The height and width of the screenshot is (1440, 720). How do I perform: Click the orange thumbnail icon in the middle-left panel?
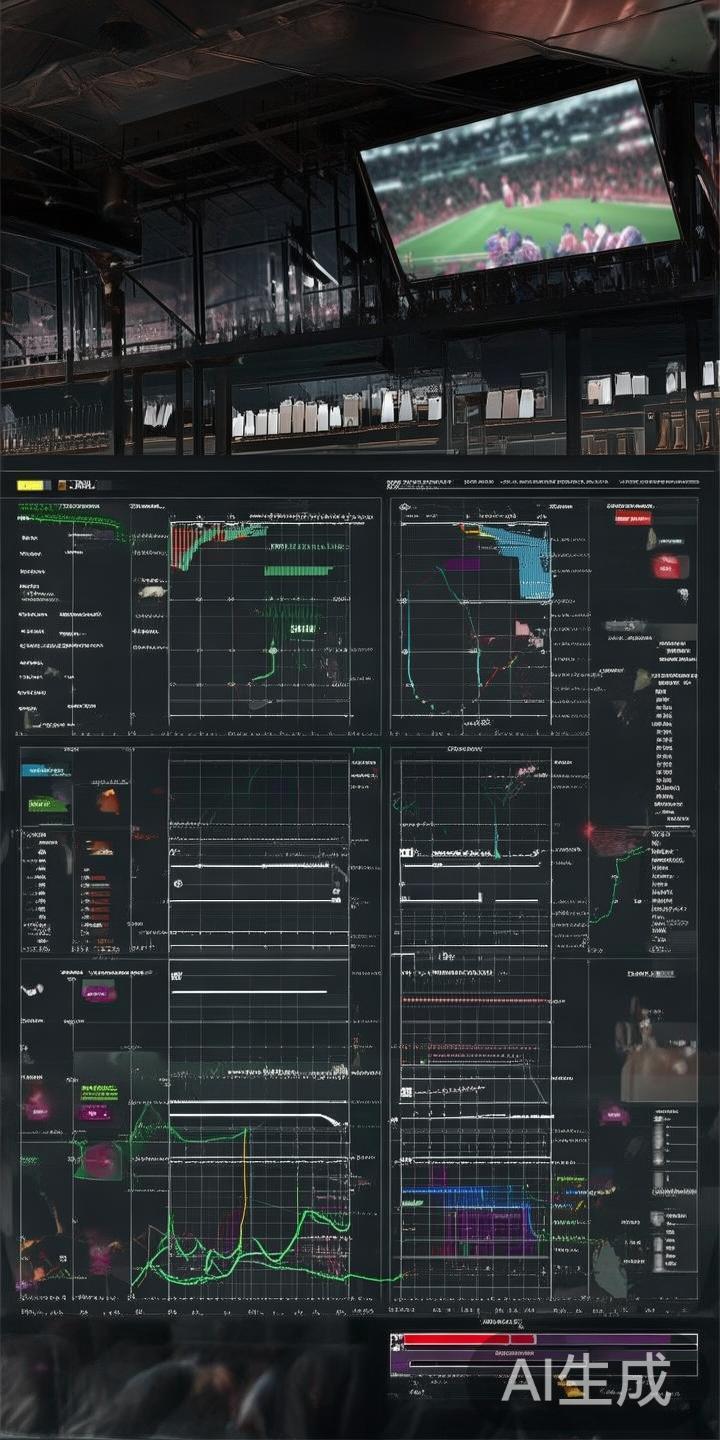(108, 801)
